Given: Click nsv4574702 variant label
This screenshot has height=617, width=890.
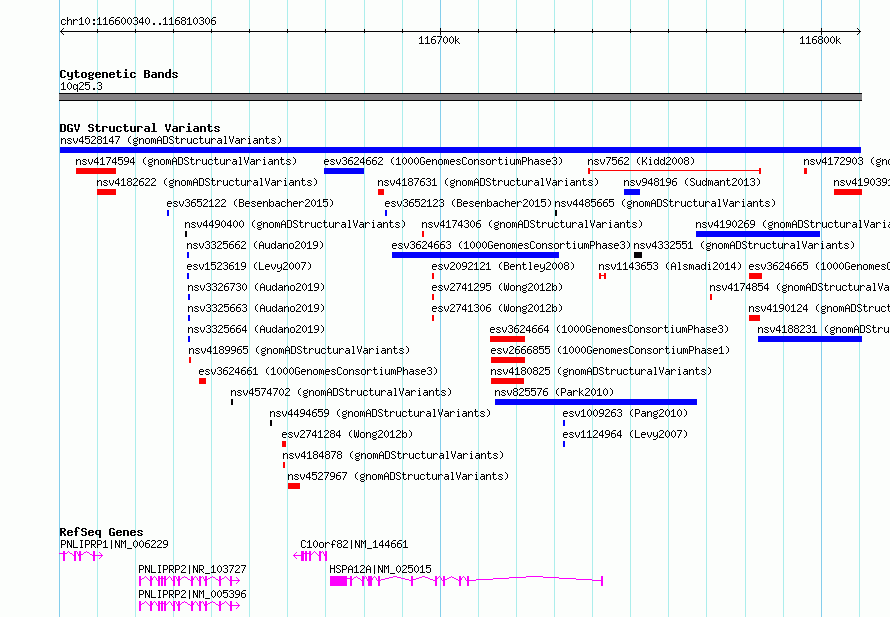Looking at the screenshot, I should pos(341,392).
